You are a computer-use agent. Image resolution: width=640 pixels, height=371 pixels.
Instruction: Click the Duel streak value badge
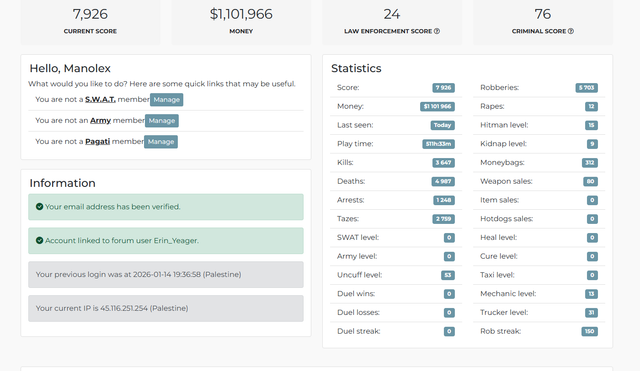(x=449, y=331)
